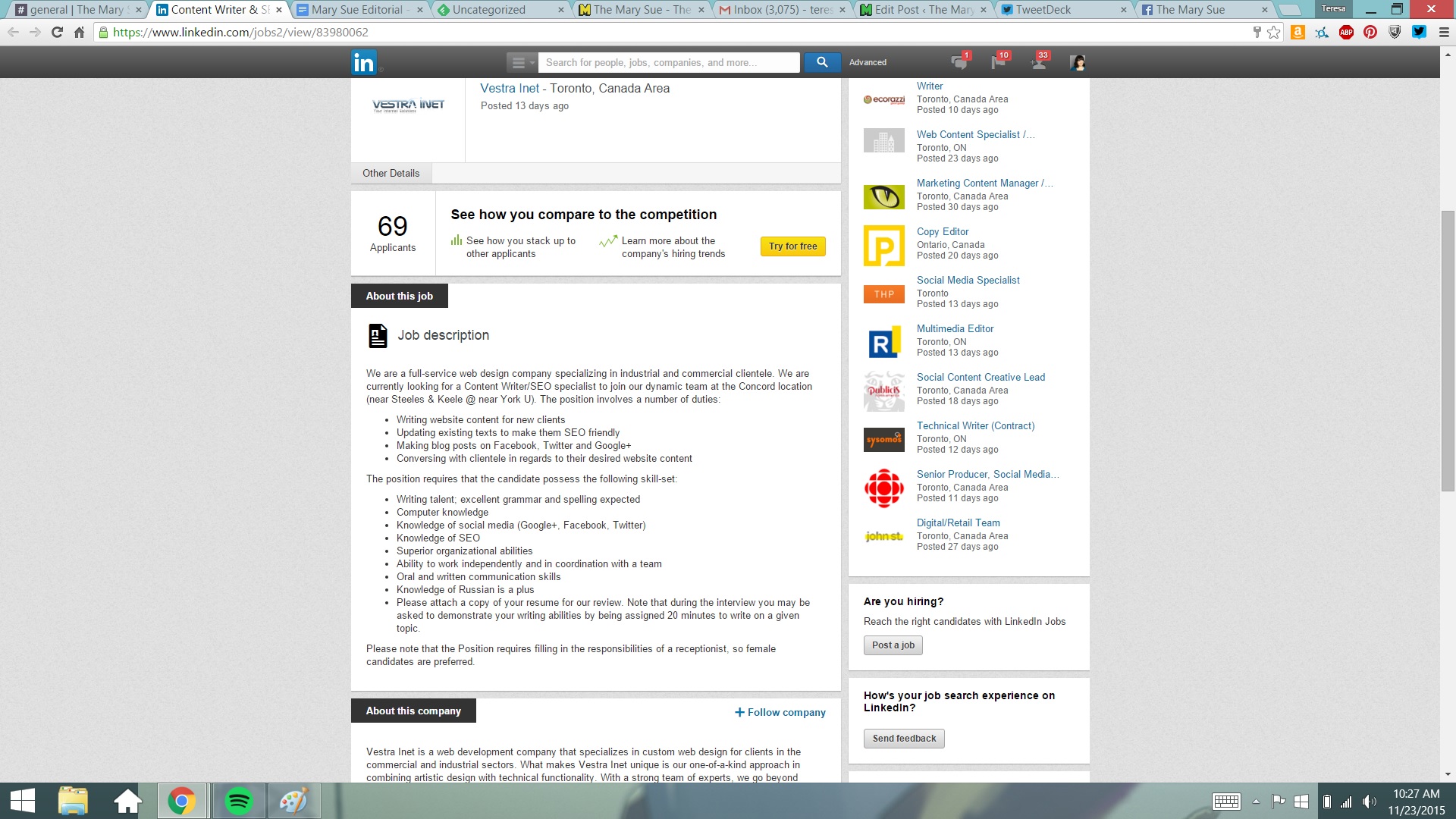Bookmark page with the star icon
Screen dimensions: 1456x819
coord(1274,33)
